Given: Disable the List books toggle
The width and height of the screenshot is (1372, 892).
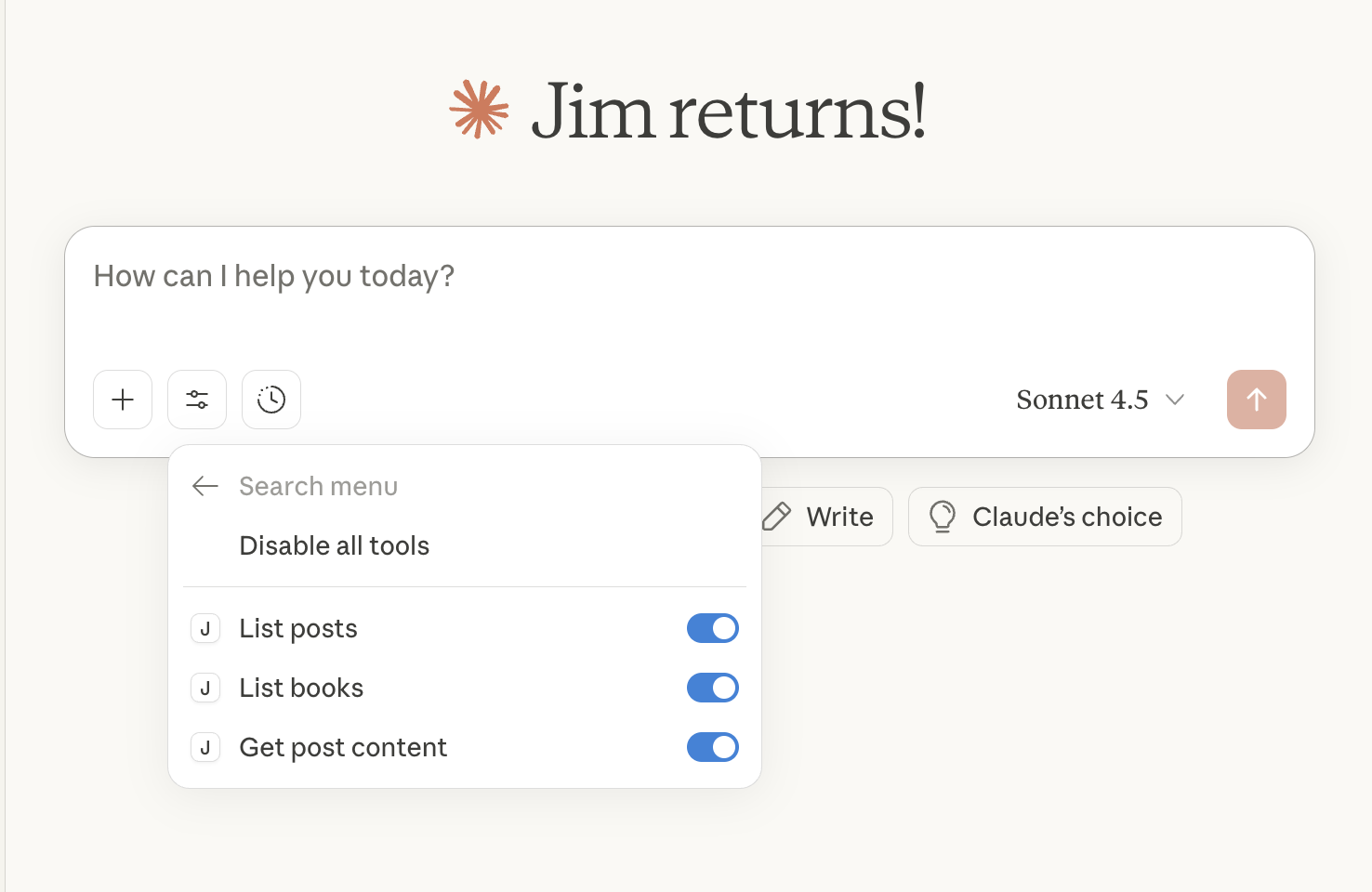Looking at the screenshot, I should [x=712, y=689].
